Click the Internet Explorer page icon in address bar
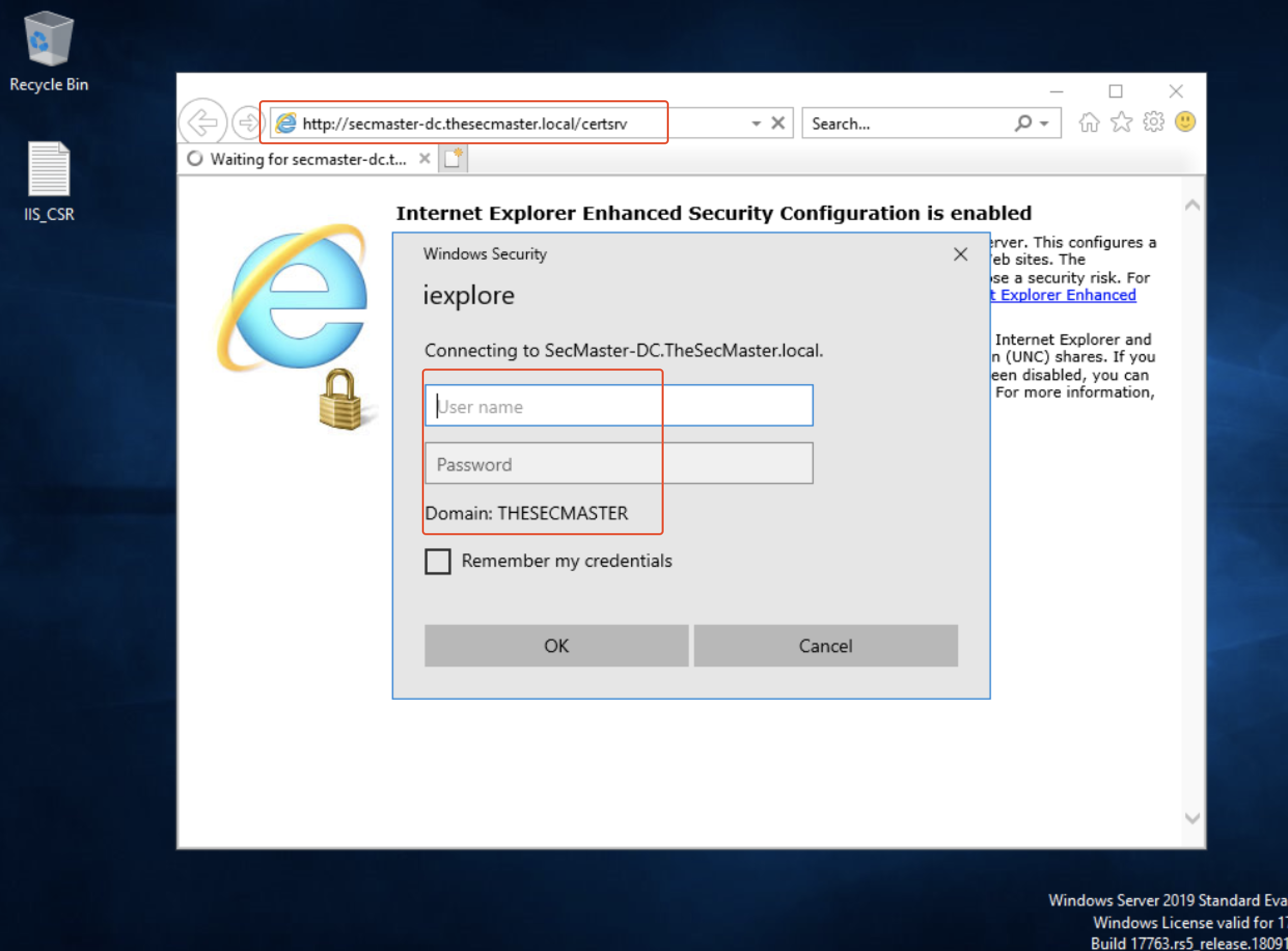Image resolution: width=1288 pixels, height=951 pixels. [286, 123]
